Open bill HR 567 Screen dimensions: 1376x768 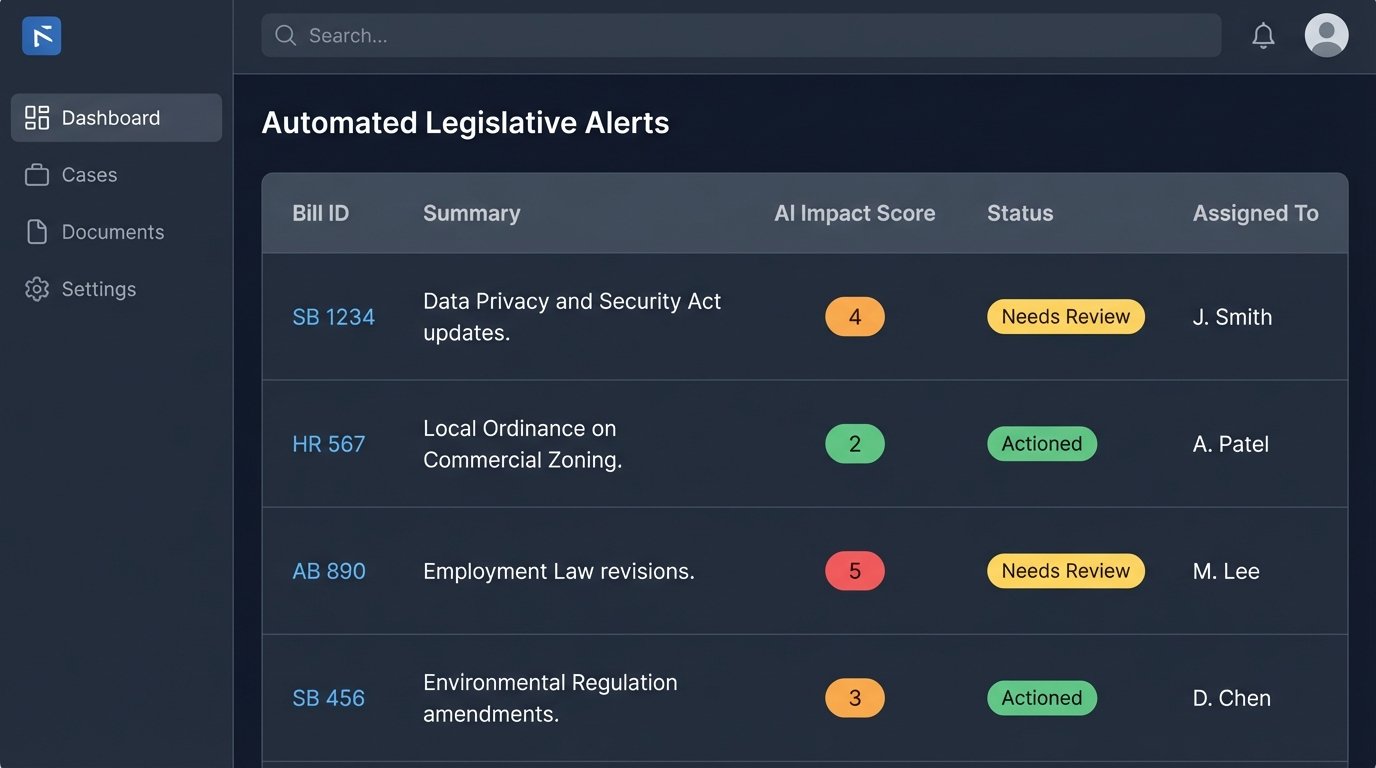pos(329,443)
